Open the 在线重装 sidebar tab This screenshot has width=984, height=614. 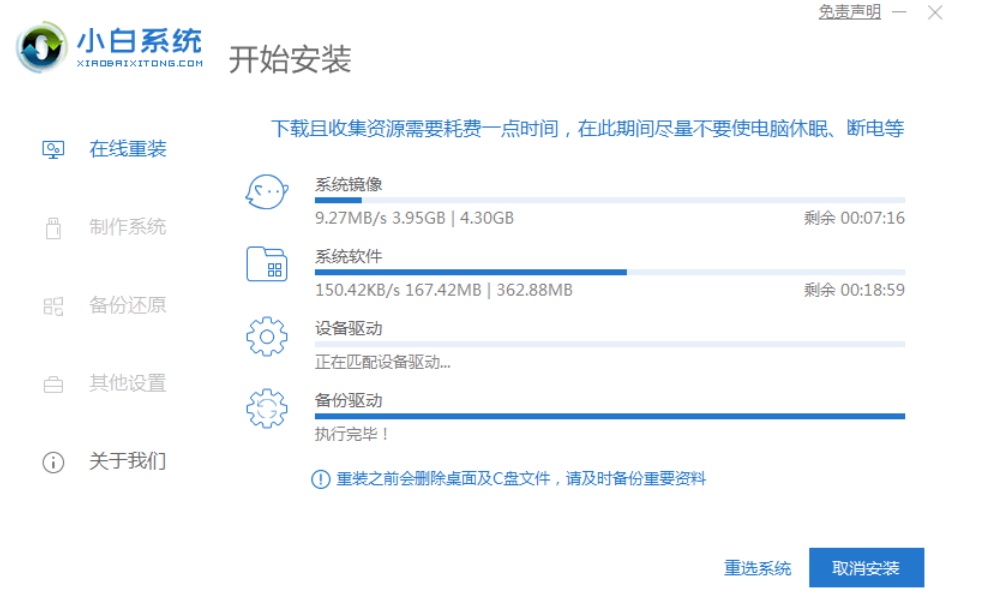[x=128, y=150]
